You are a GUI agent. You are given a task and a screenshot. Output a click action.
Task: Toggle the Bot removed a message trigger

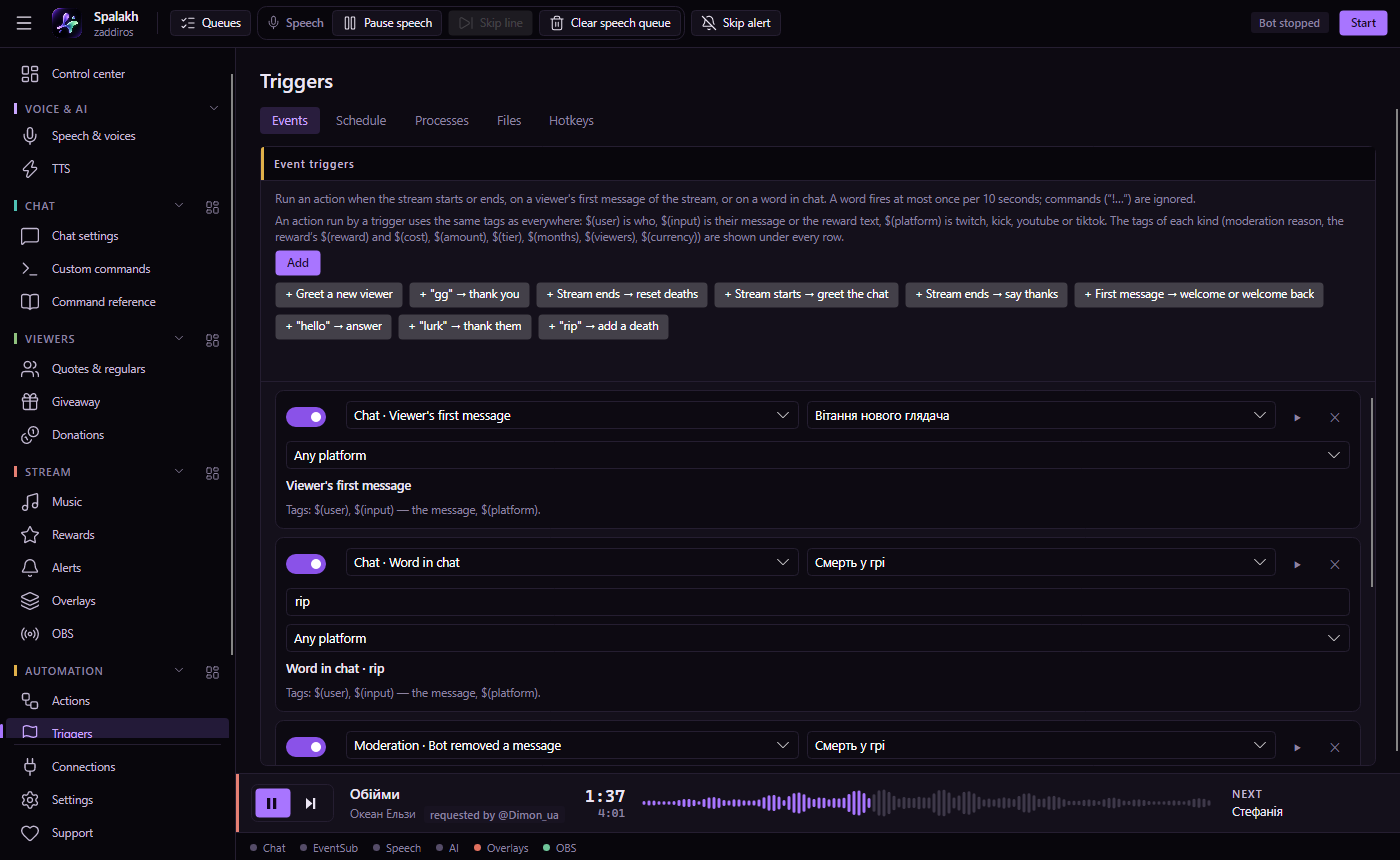[306, 747]
